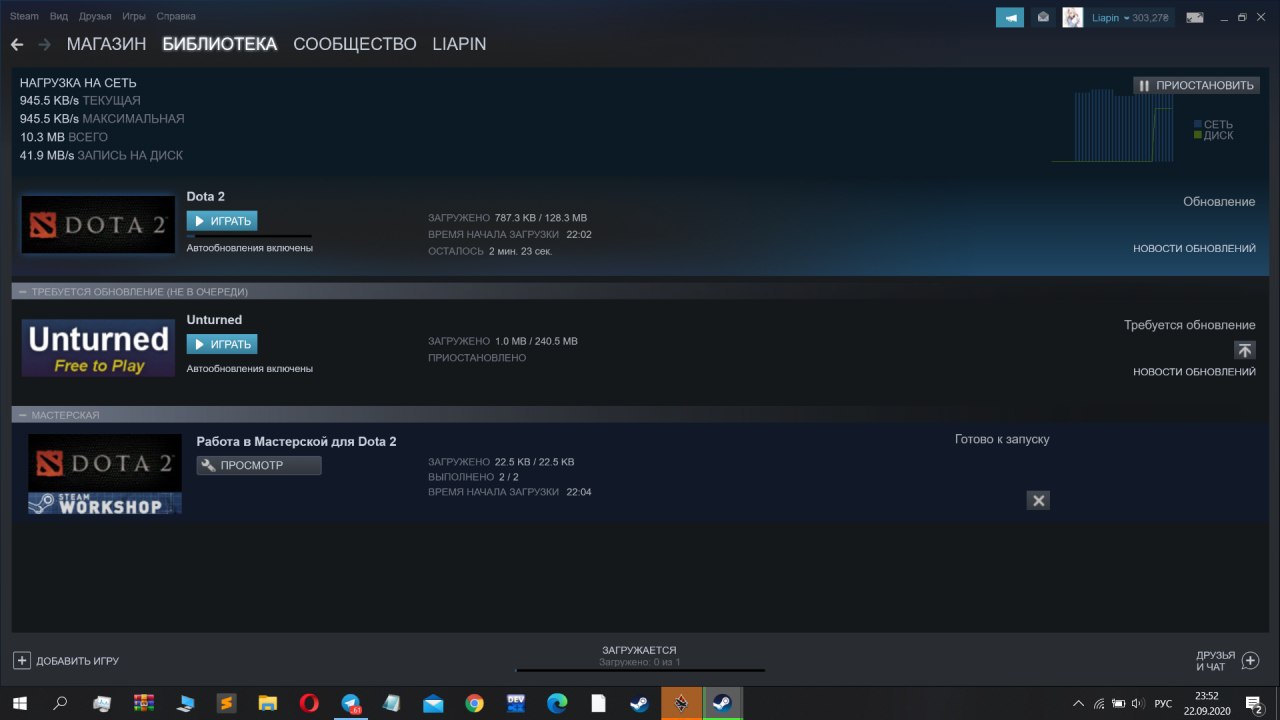
Task: Open Telegram from the taskbar
Action: pyautogui.click(x=351, y=704)
